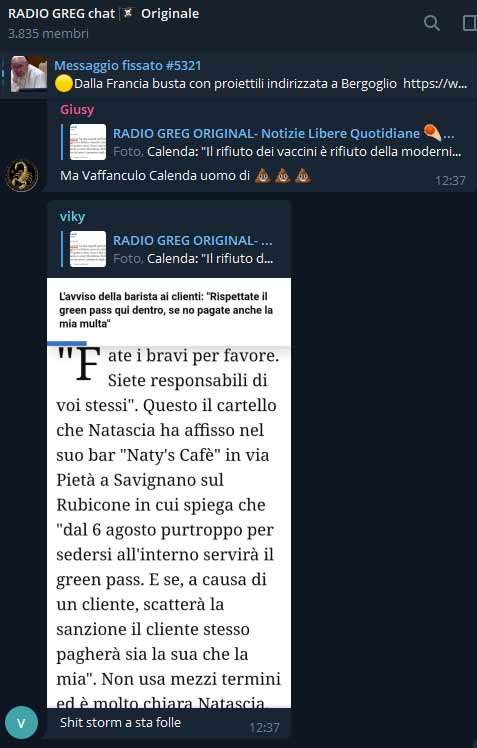The width and height of the screenshot is (477, 748).
Task: View the 3.835 membri list
Action: click(48, 33)
